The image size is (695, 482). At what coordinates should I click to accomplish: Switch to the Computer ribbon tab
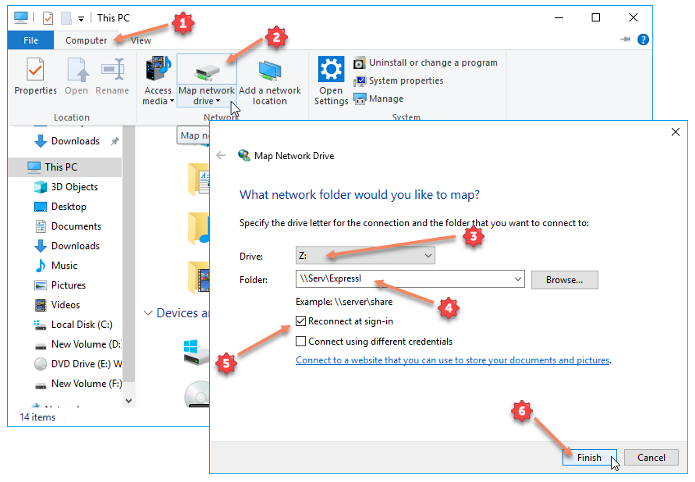tap(86, 40)
